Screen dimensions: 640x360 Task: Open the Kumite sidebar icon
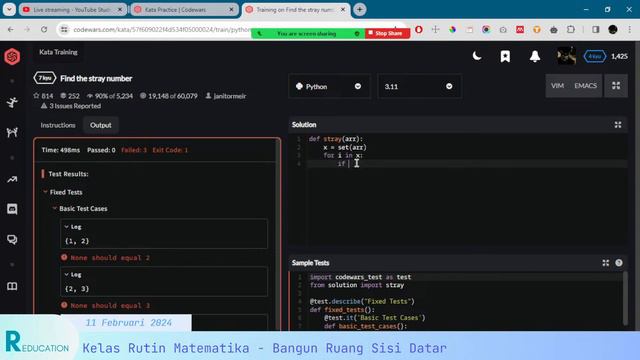pos(12,132)
